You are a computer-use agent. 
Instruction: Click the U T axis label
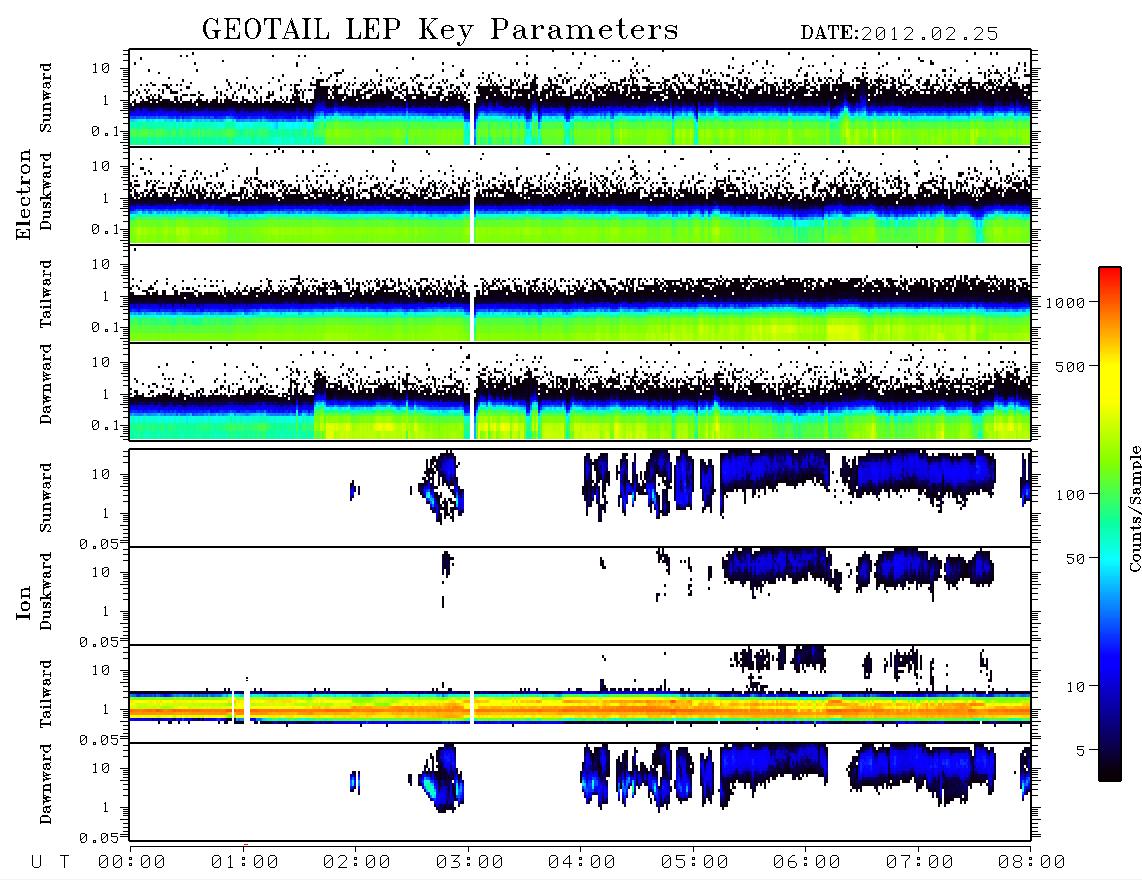50,862
